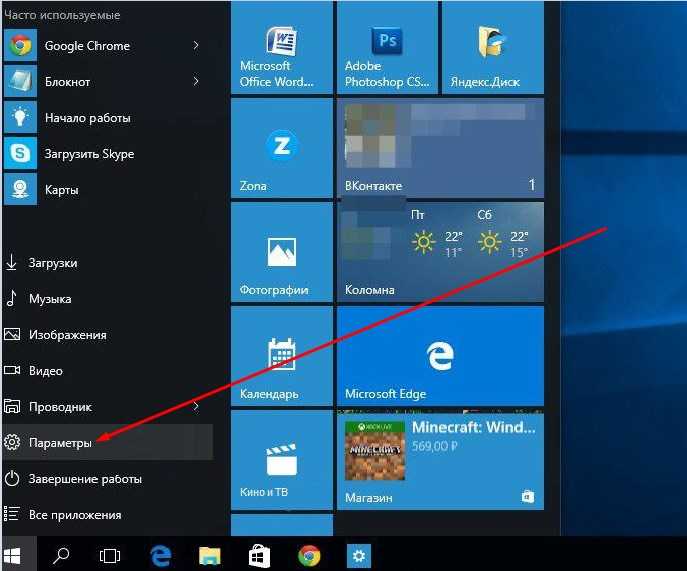Open Видео folder link

107,371
